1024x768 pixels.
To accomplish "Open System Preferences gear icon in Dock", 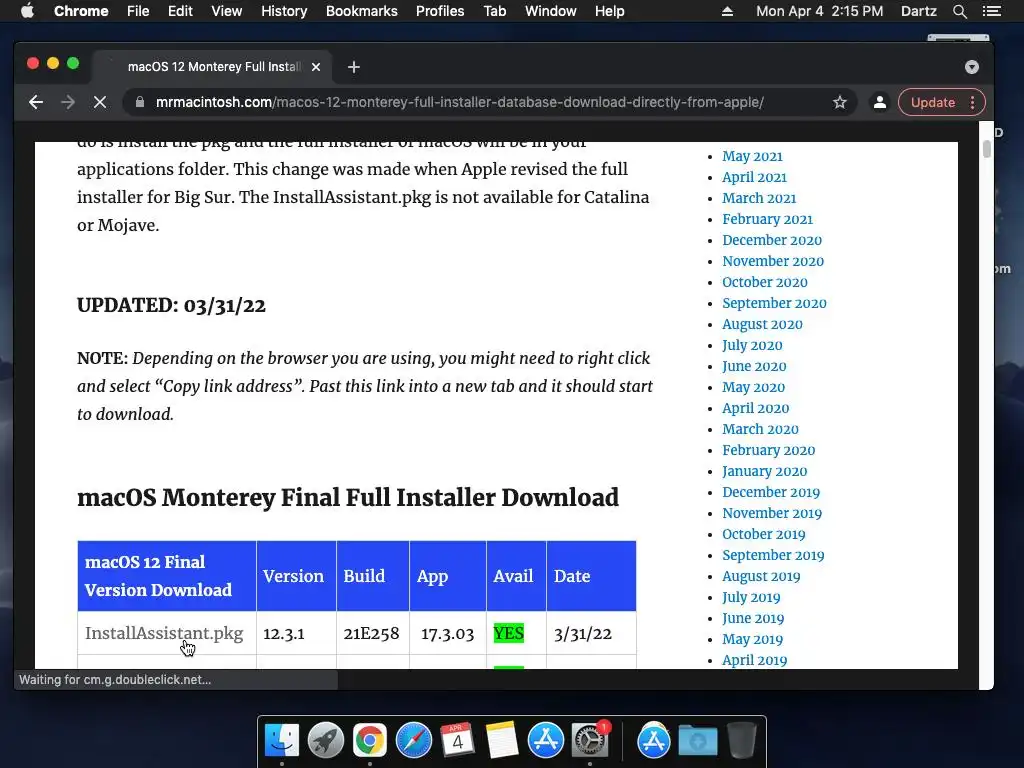I will 590,740.
